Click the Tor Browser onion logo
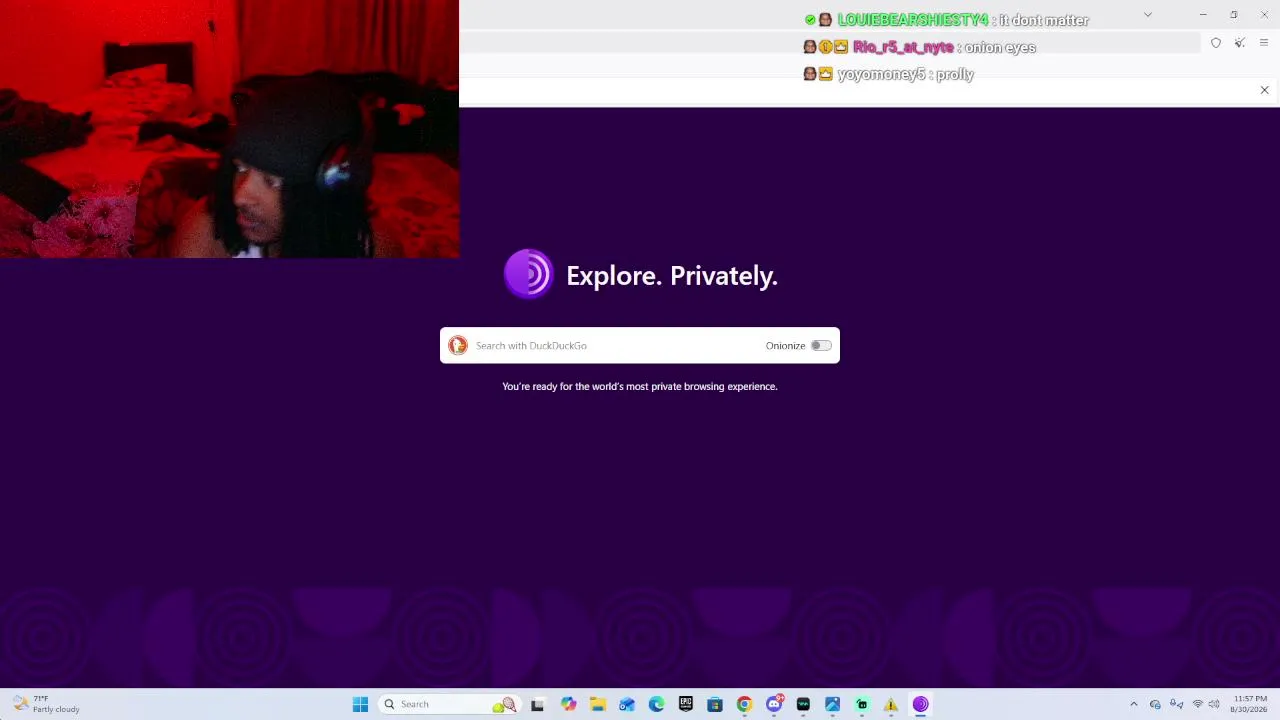1280x720 pixels. pyautogui.click(x=528, y=274)
